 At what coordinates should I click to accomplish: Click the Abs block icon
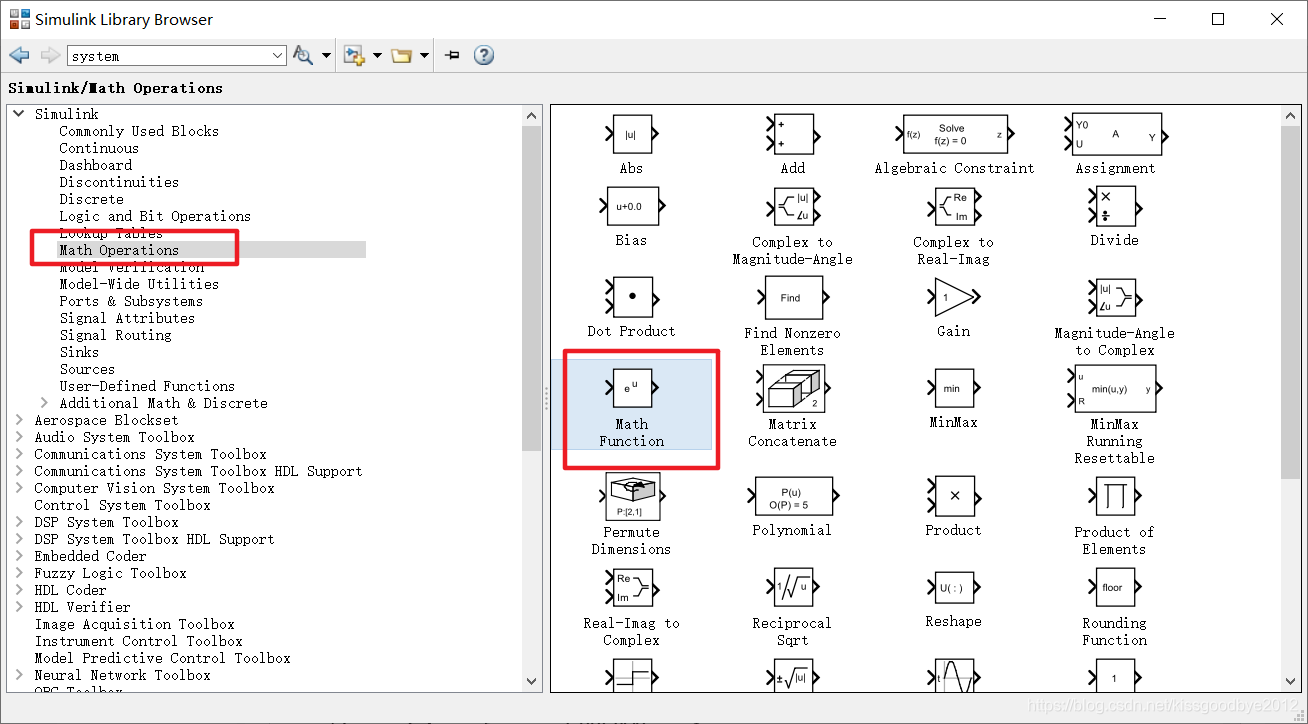(x=631, y=135)
